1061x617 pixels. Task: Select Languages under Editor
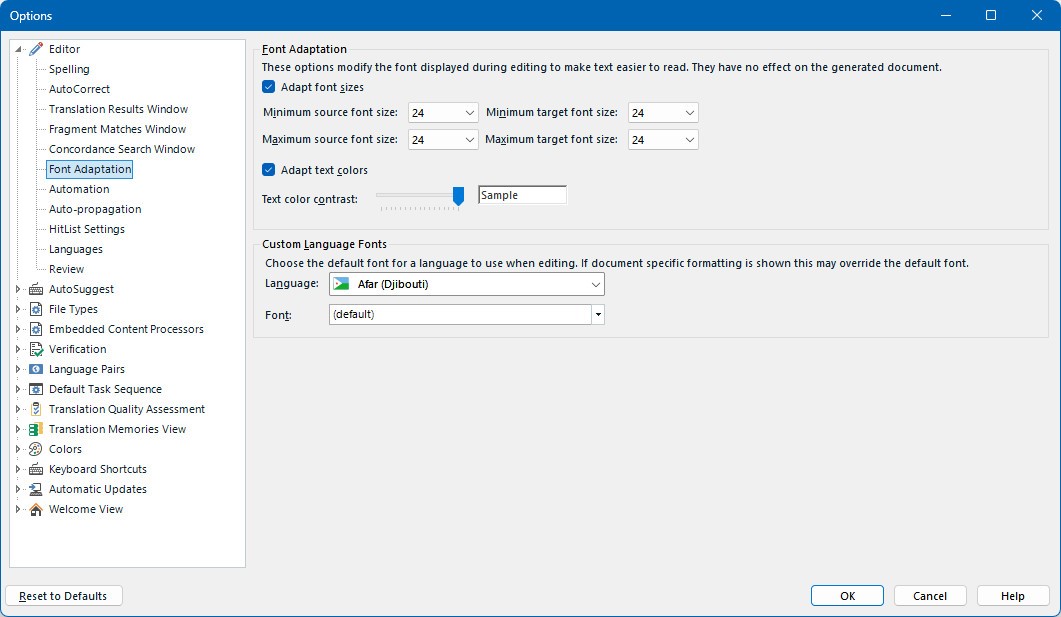[x=76, y=250]
